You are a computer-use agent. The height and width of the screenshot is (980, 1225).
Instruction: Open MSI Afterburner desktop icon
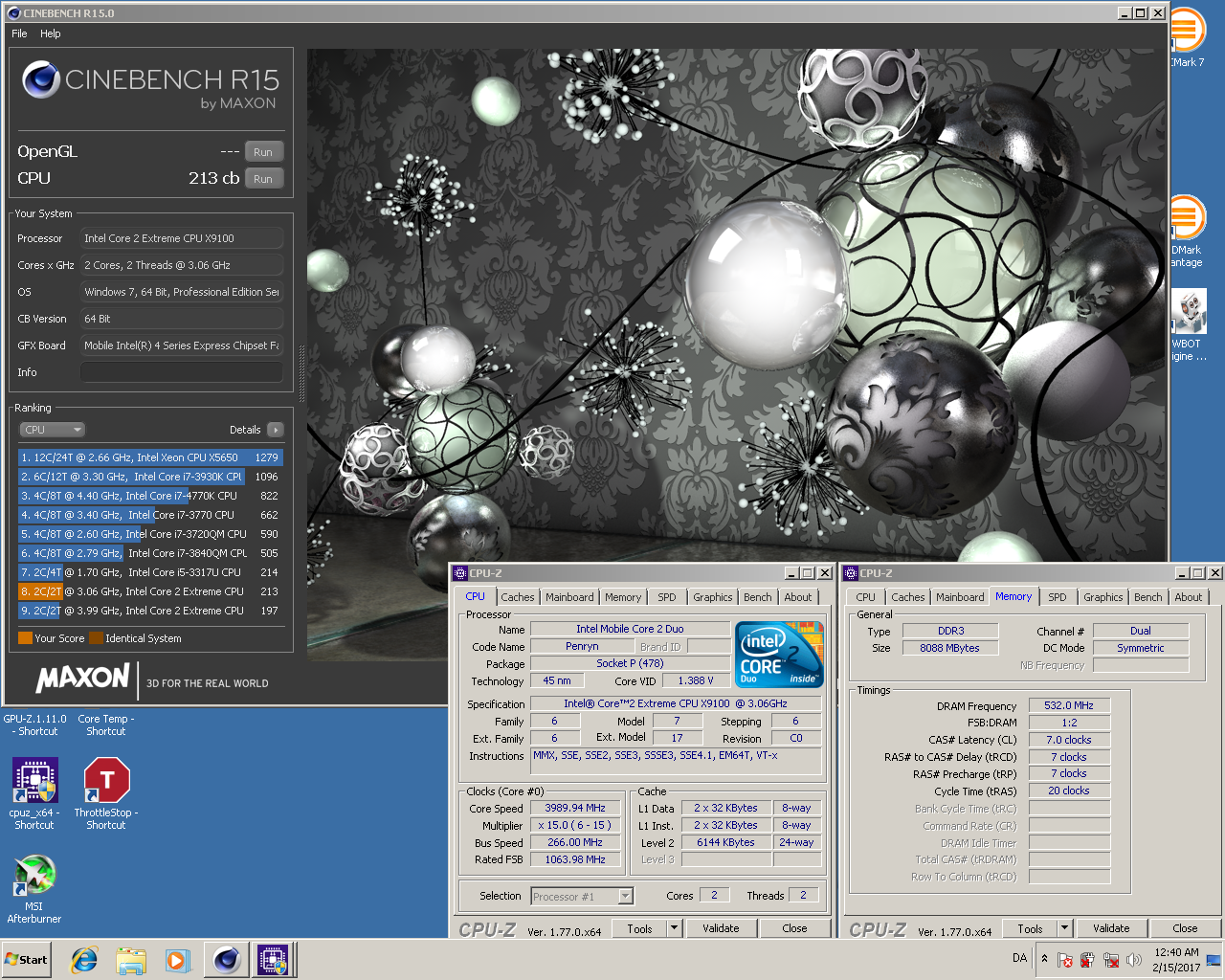click(34, 888)
